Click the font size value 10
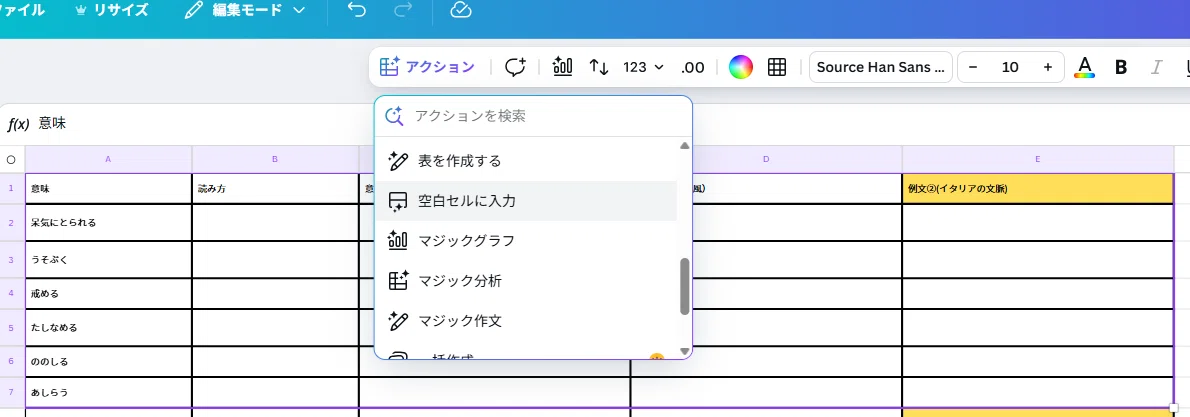 pyautogui.click(x=1010, y=67)
